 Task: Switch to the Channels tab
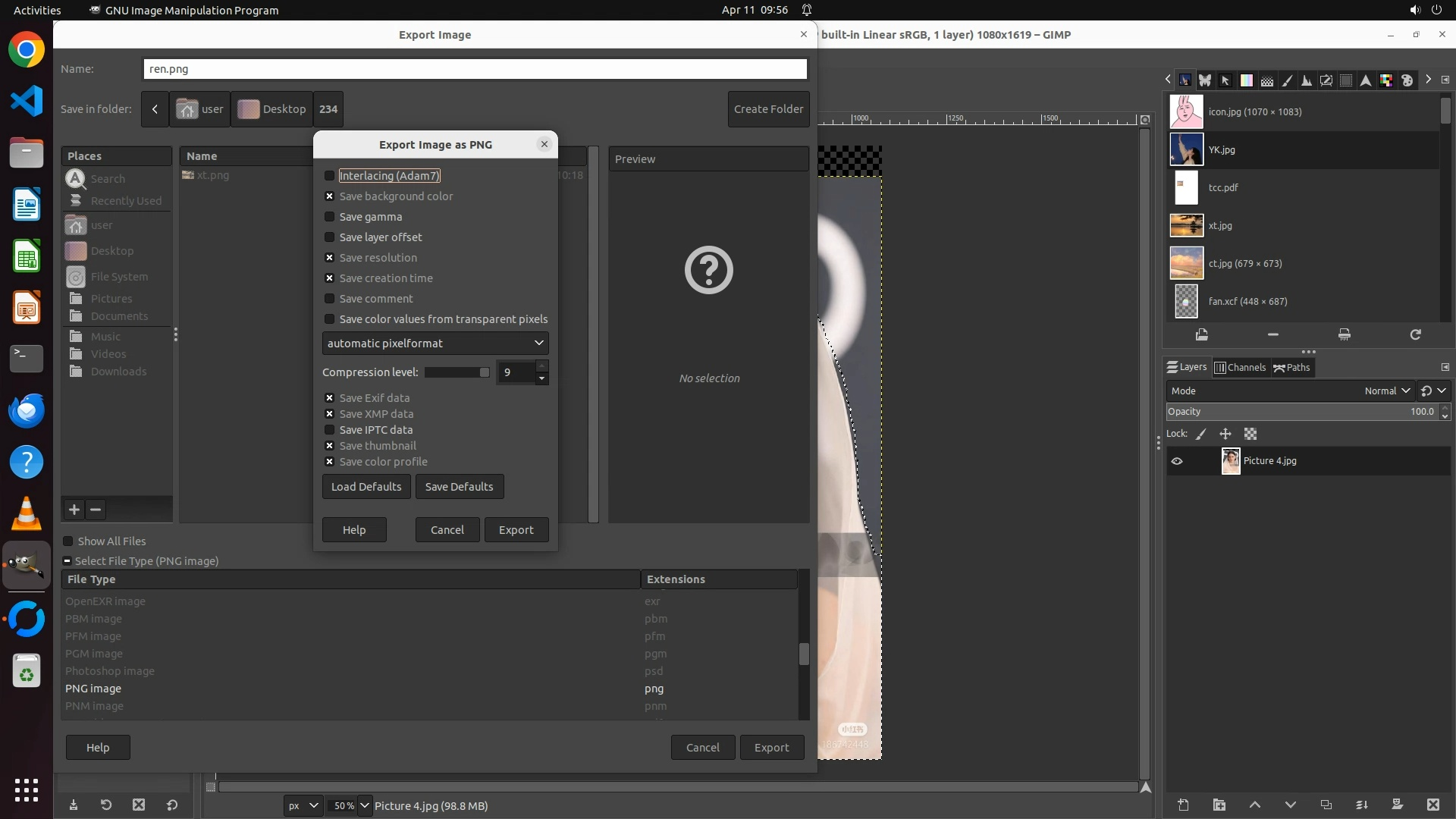click(x=1240, y=368)
